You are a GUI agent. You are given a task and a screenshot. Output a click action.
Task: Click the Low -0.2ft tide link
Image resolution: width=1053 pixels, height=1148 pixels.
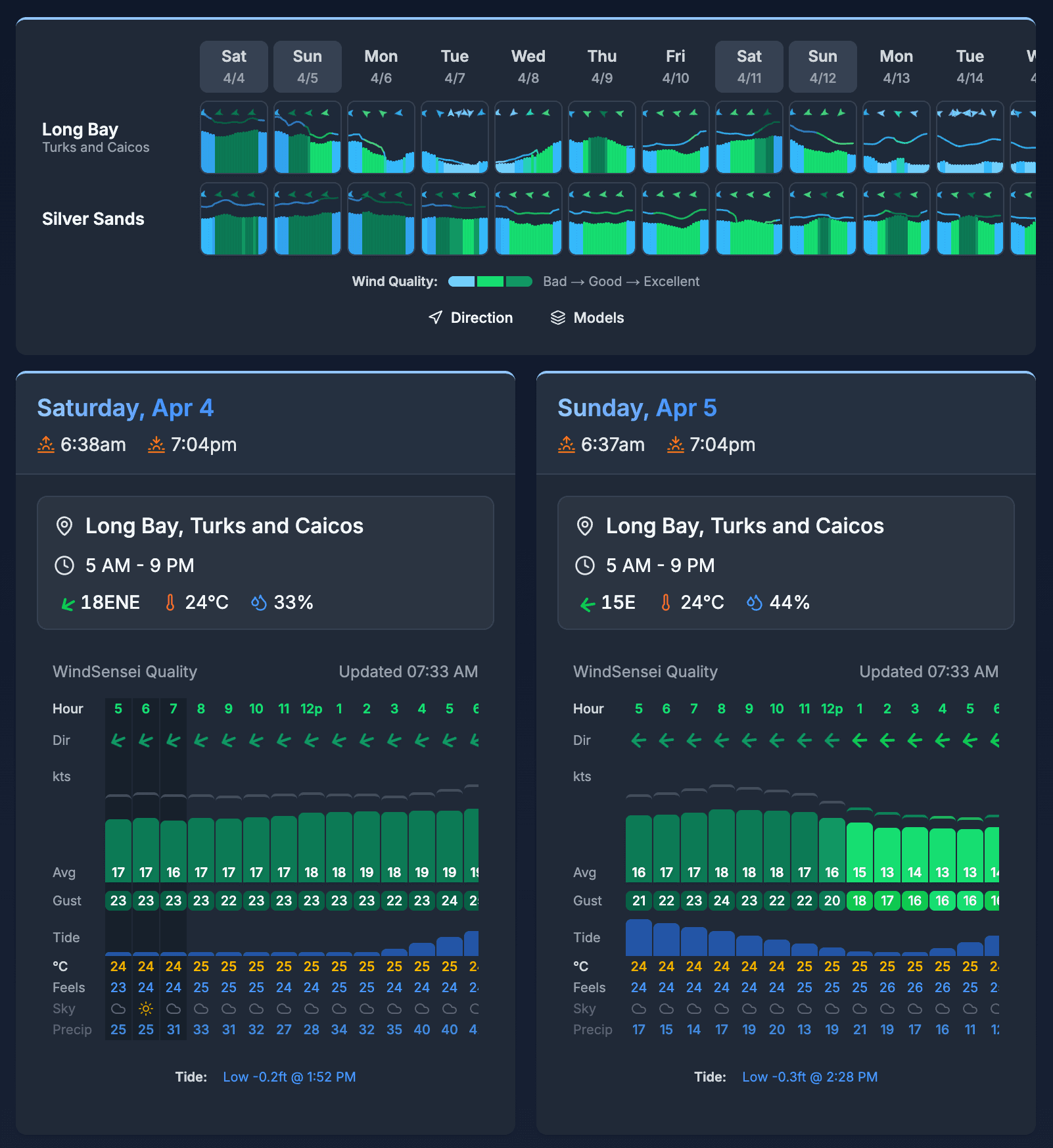[x=288, y=1077]
